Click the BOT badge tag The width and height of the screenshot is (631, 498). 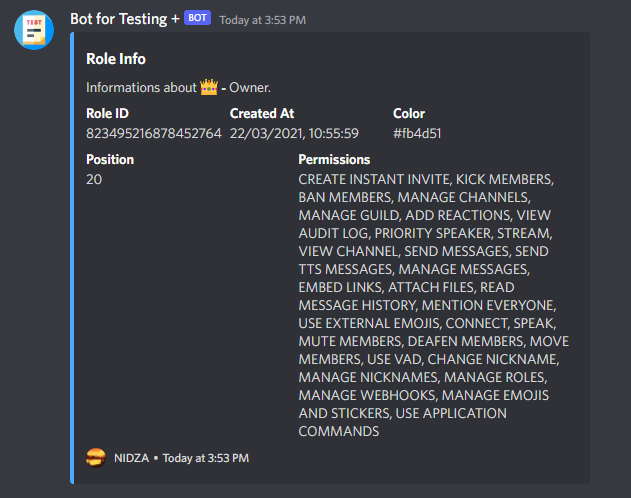[197, 18]
